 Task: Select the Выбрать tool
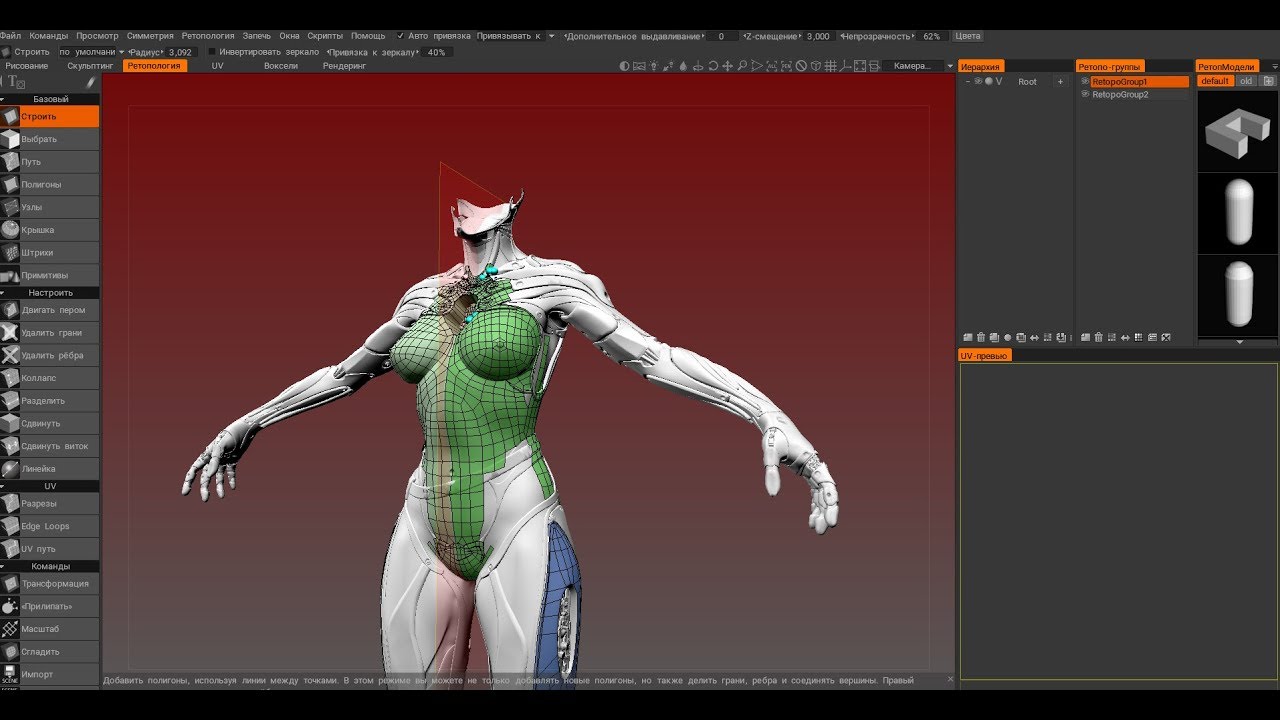coord(50,139)
